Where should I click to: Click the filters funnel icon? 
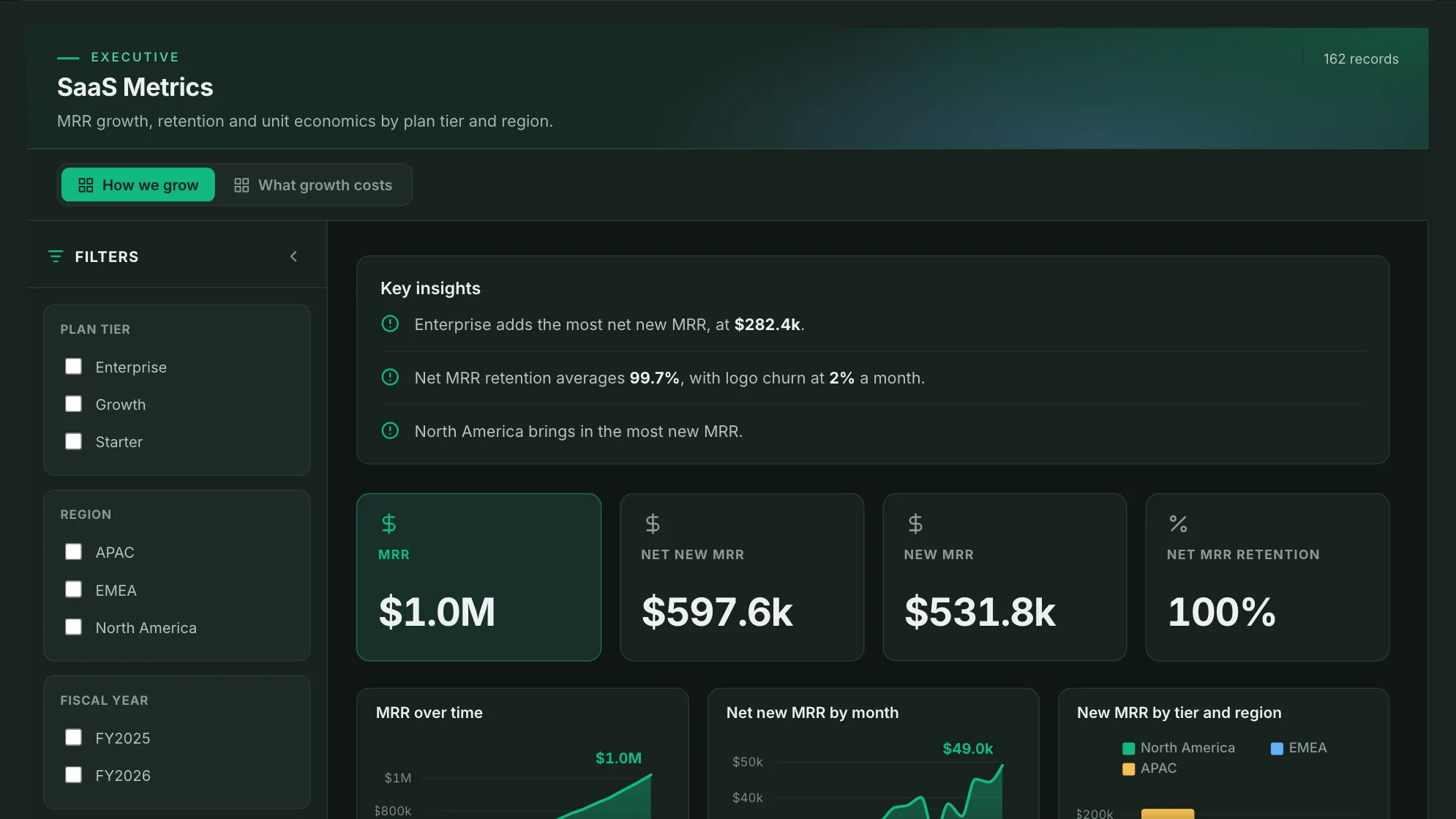pyautogui.click(x=56, y=256)
